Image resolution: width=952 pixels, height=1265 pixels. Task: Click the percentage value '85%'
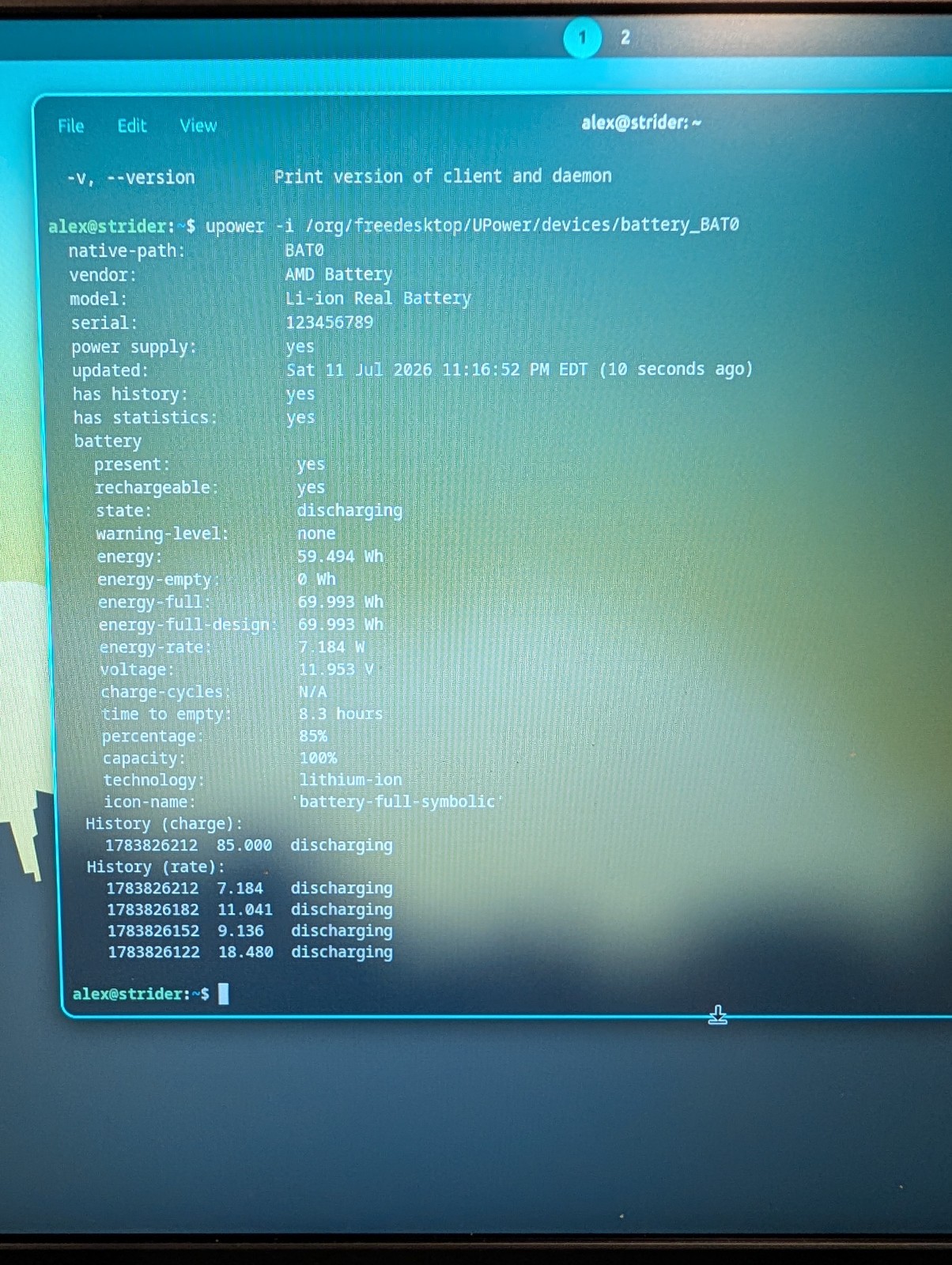tap(313, 736)
